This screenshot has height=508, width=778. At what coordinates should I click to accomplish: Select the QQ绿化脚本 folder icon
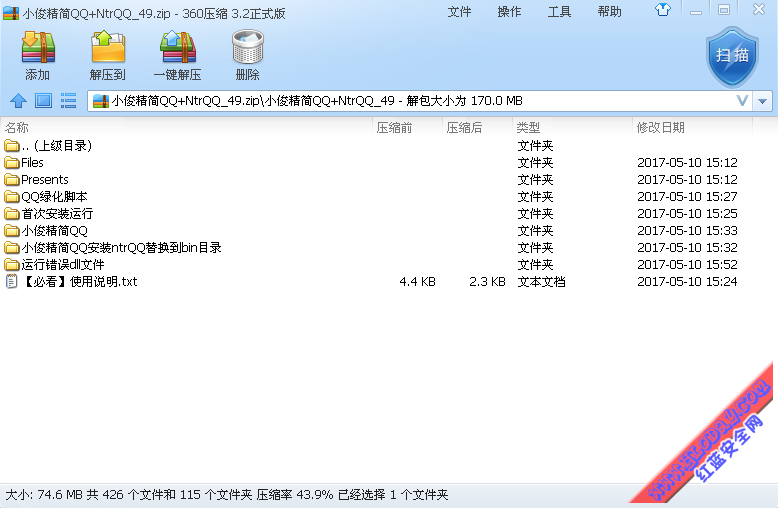tap(11, 196)
